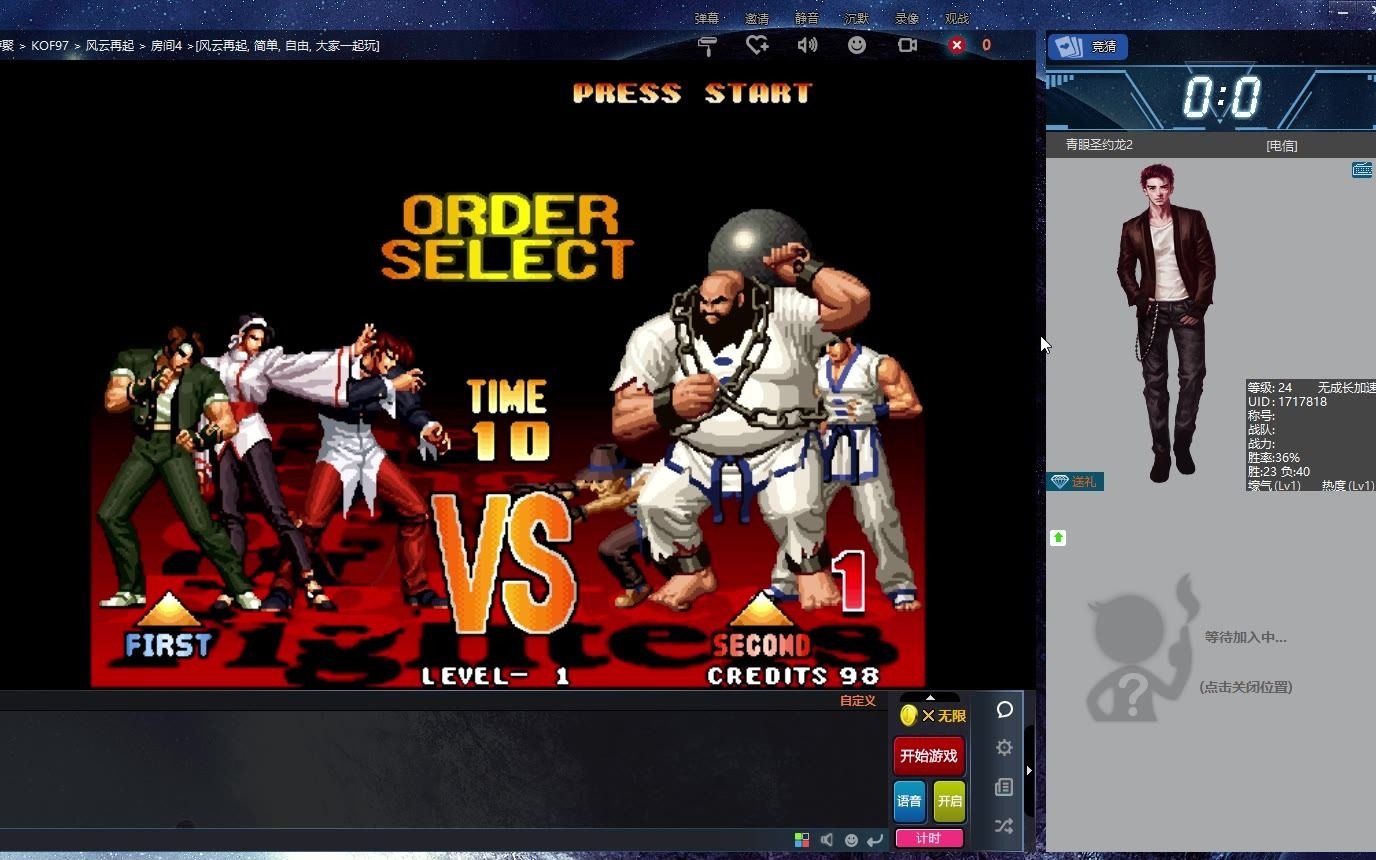Click the UID: 1717818 text

coord(1287,402)
